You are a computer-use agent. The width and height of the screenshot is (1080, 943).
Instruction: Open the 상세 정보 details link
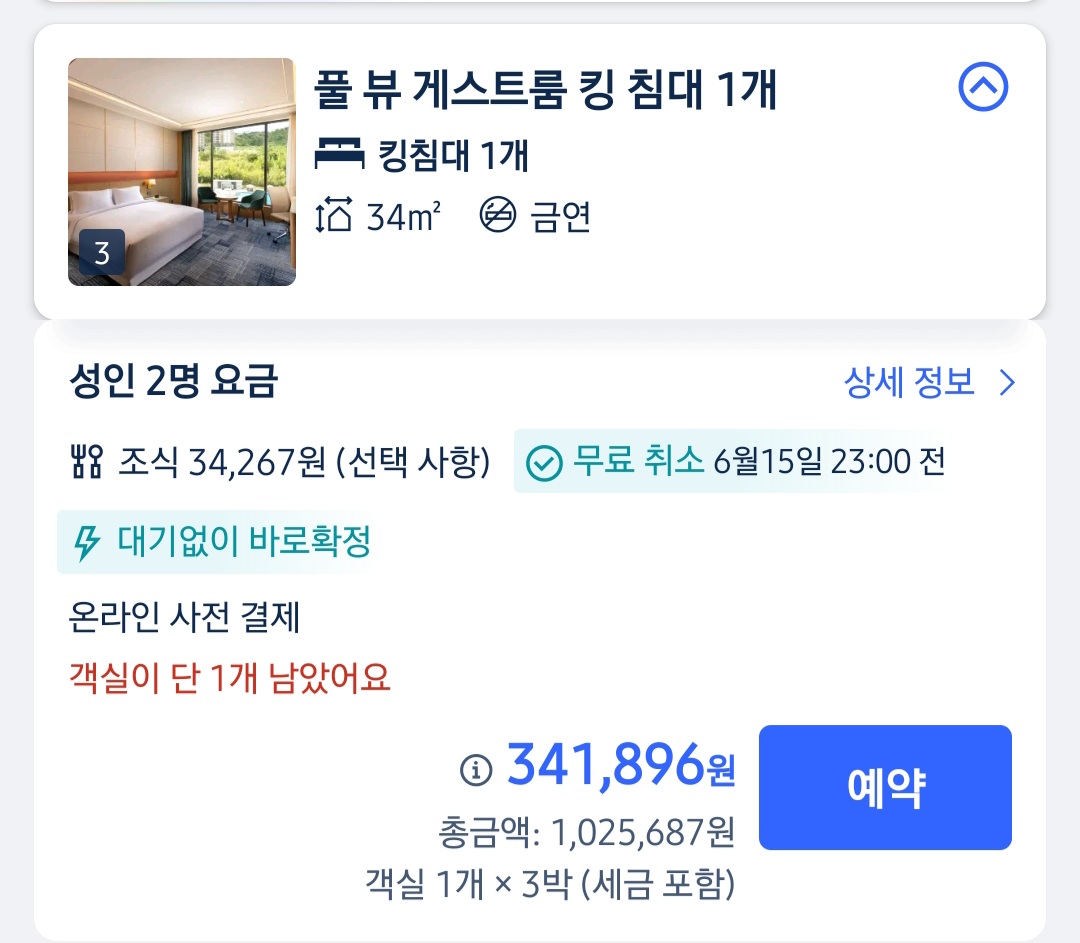click(x=909, y=382)
